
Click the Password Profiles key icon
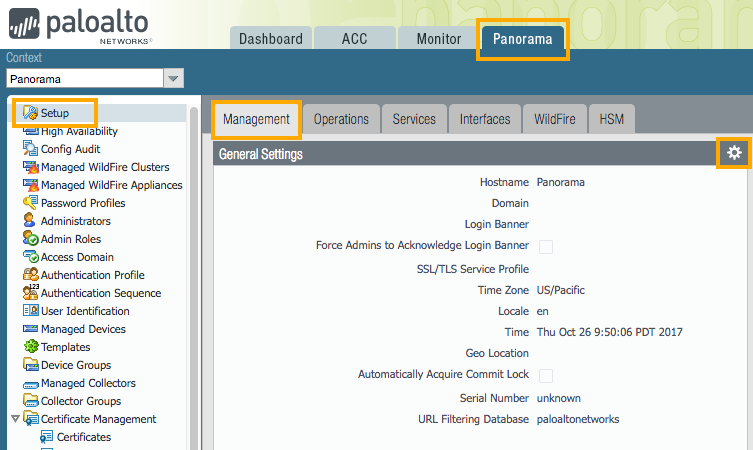tap(30, 203)
